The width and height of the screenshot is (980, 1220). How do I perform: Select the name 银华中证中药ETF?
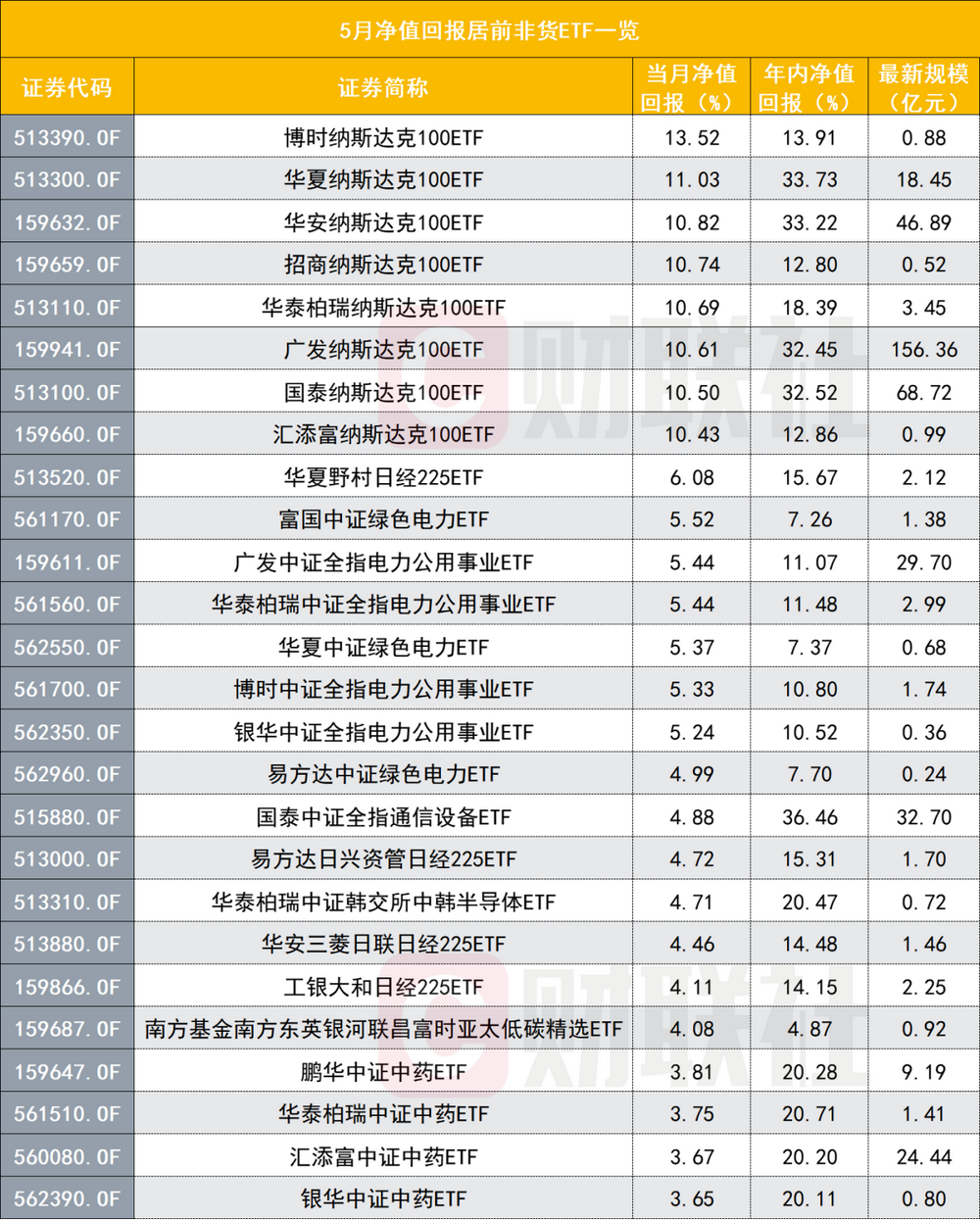coord(383,1199)
